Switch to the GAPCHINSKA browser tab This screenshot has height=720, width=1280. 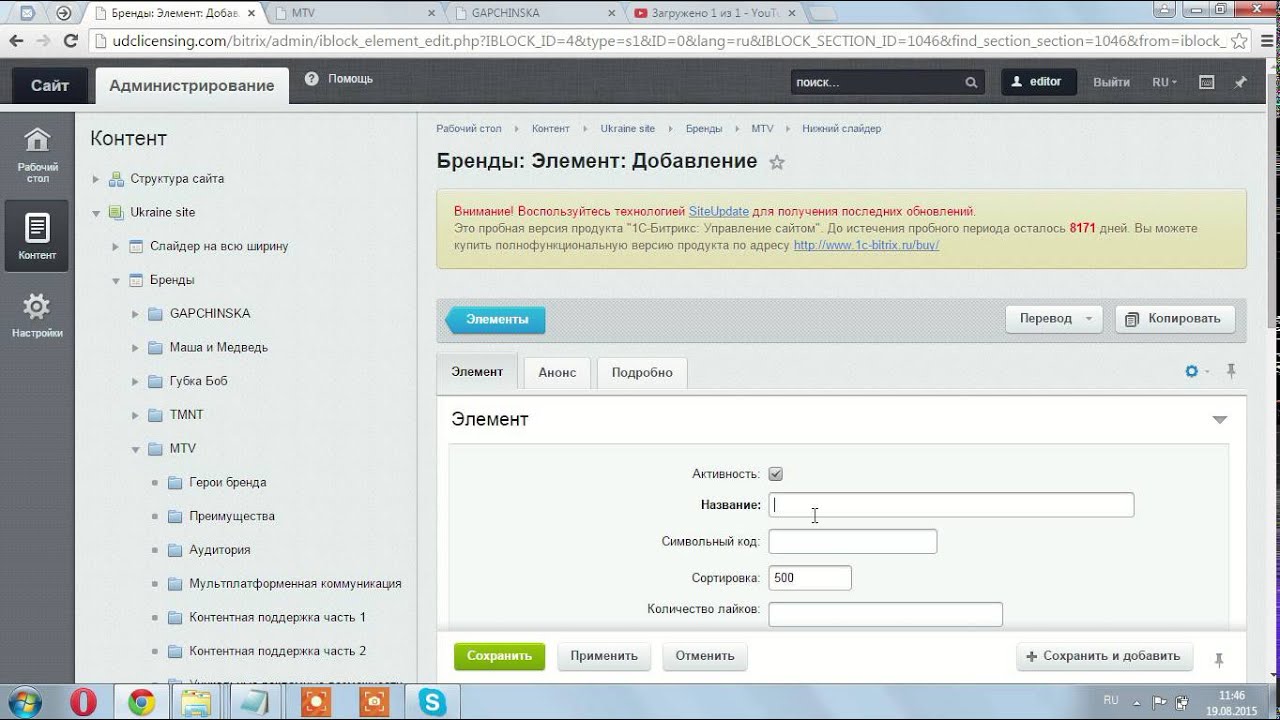point(534,13)
